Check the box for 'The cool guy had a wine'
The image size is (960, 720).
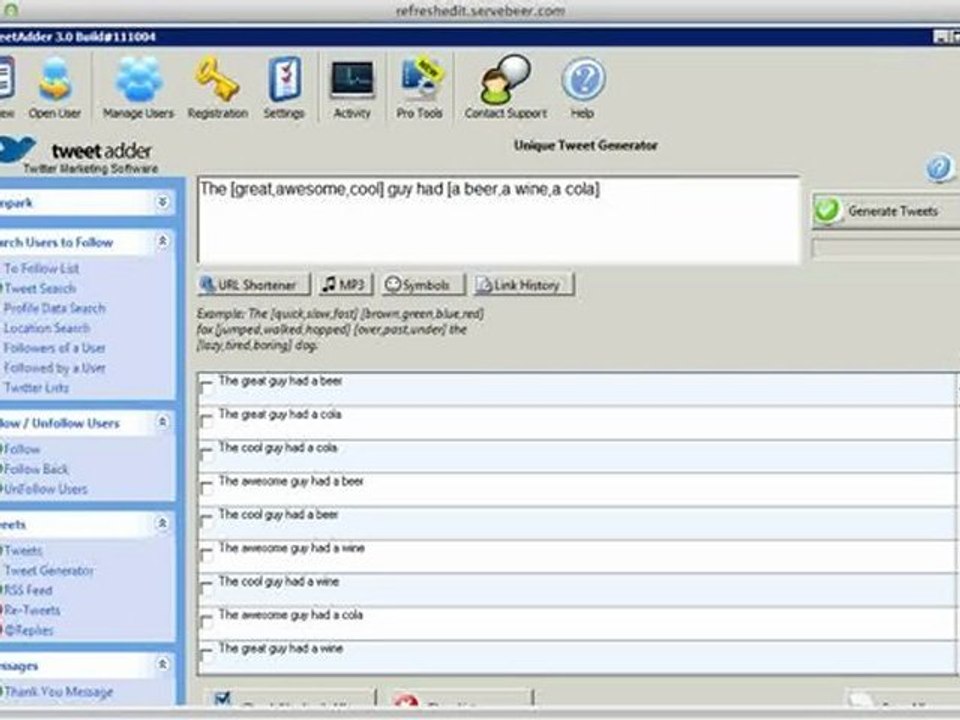[x=206, y=588]
